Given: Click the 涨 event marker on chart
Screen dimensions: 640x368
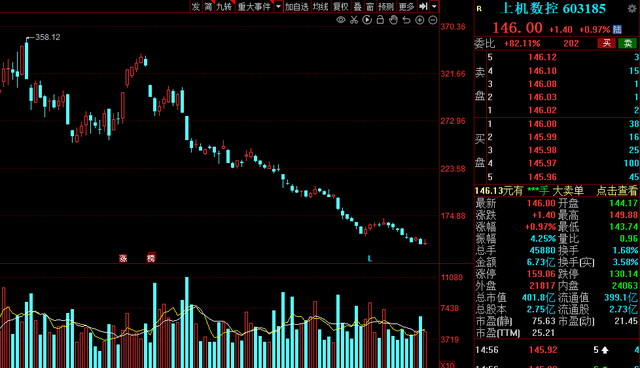Looking at the screenshot, I should [x=123, y=258].
